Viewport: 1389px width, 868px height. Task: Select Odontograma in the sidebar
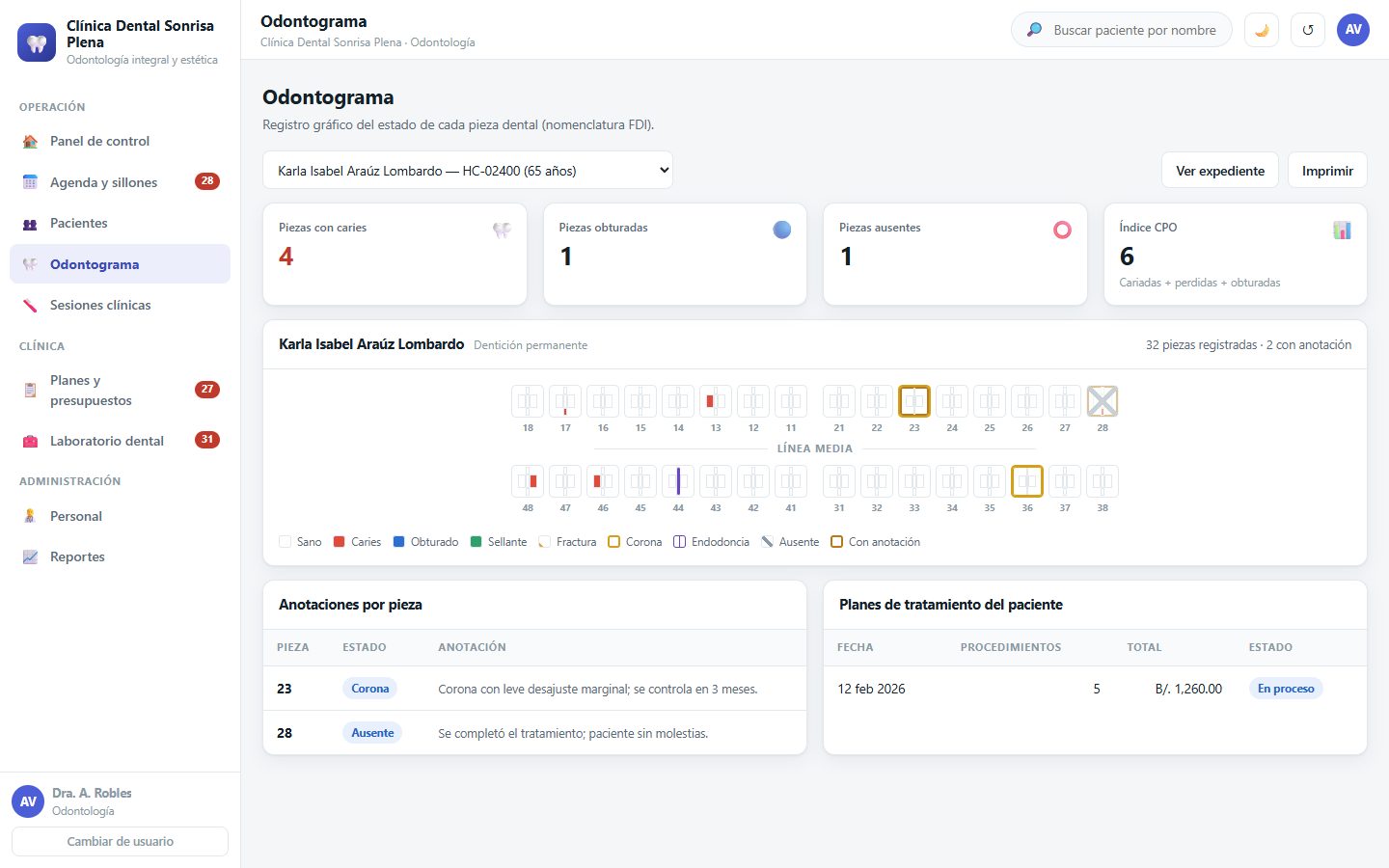pyautogui.click(x=121, y=264)
